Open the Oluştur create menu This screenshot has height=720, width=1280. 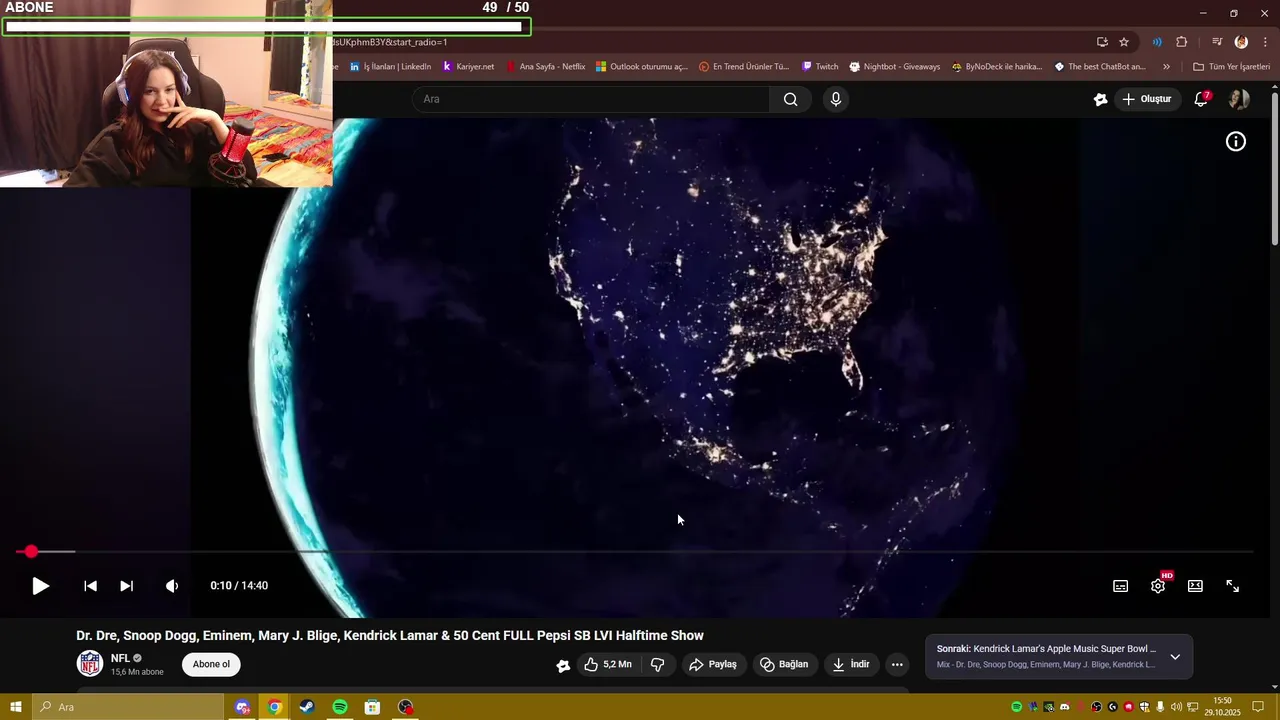click(x=1147, y=99)
